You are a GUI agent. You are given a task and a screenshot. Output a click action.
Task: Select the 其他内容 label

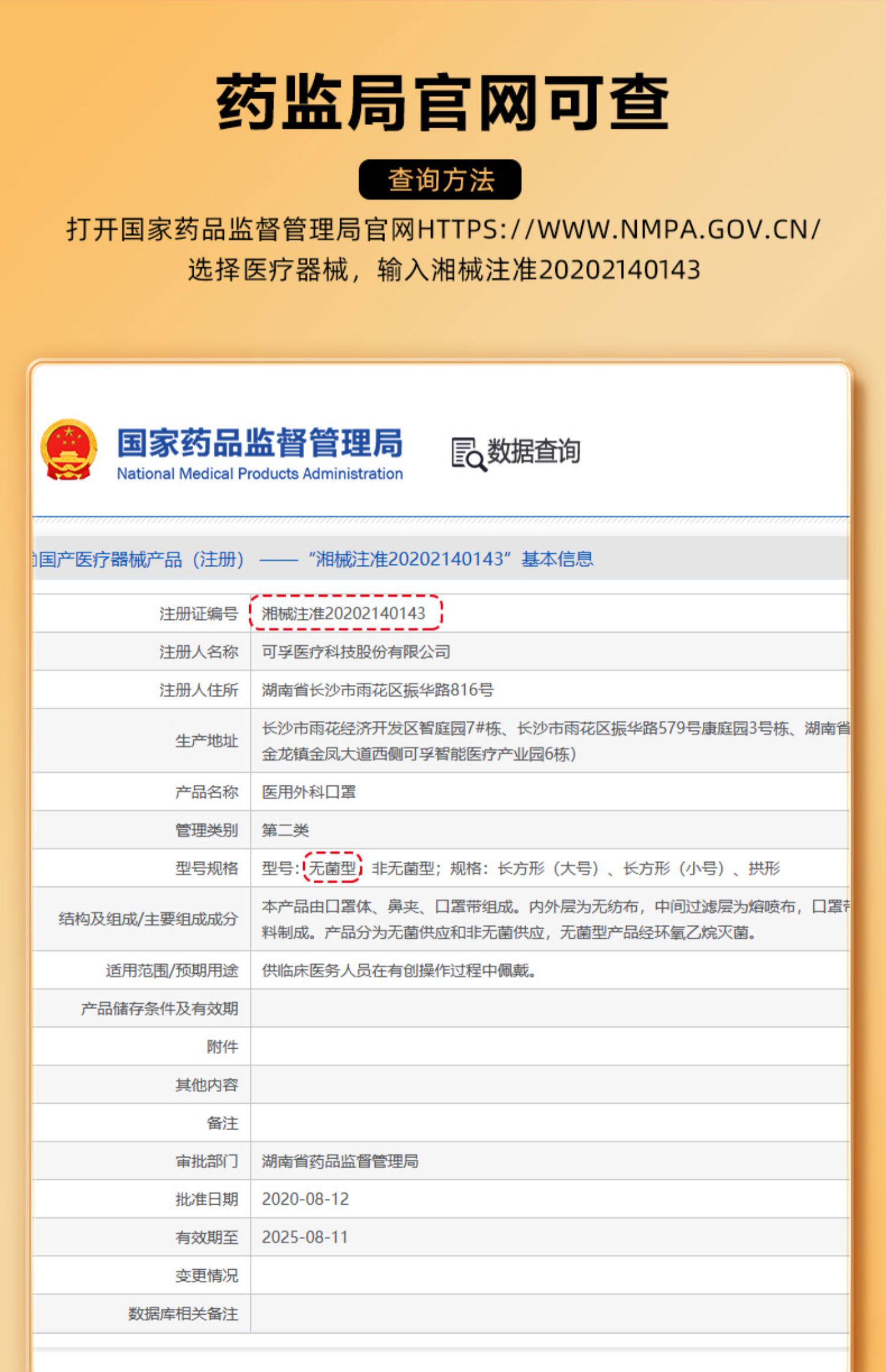coord(207,1085)
